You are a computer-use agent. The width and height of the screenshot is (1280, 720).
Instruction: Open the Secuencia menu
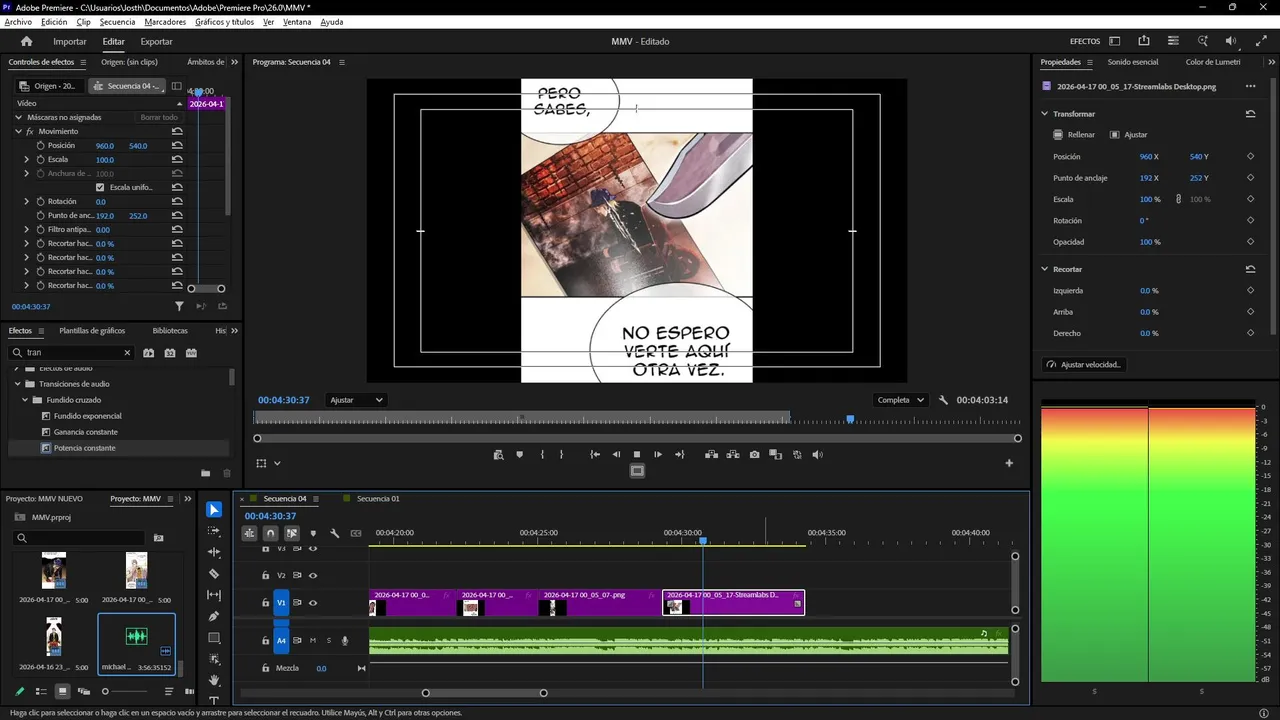click(x=117, y=22)
